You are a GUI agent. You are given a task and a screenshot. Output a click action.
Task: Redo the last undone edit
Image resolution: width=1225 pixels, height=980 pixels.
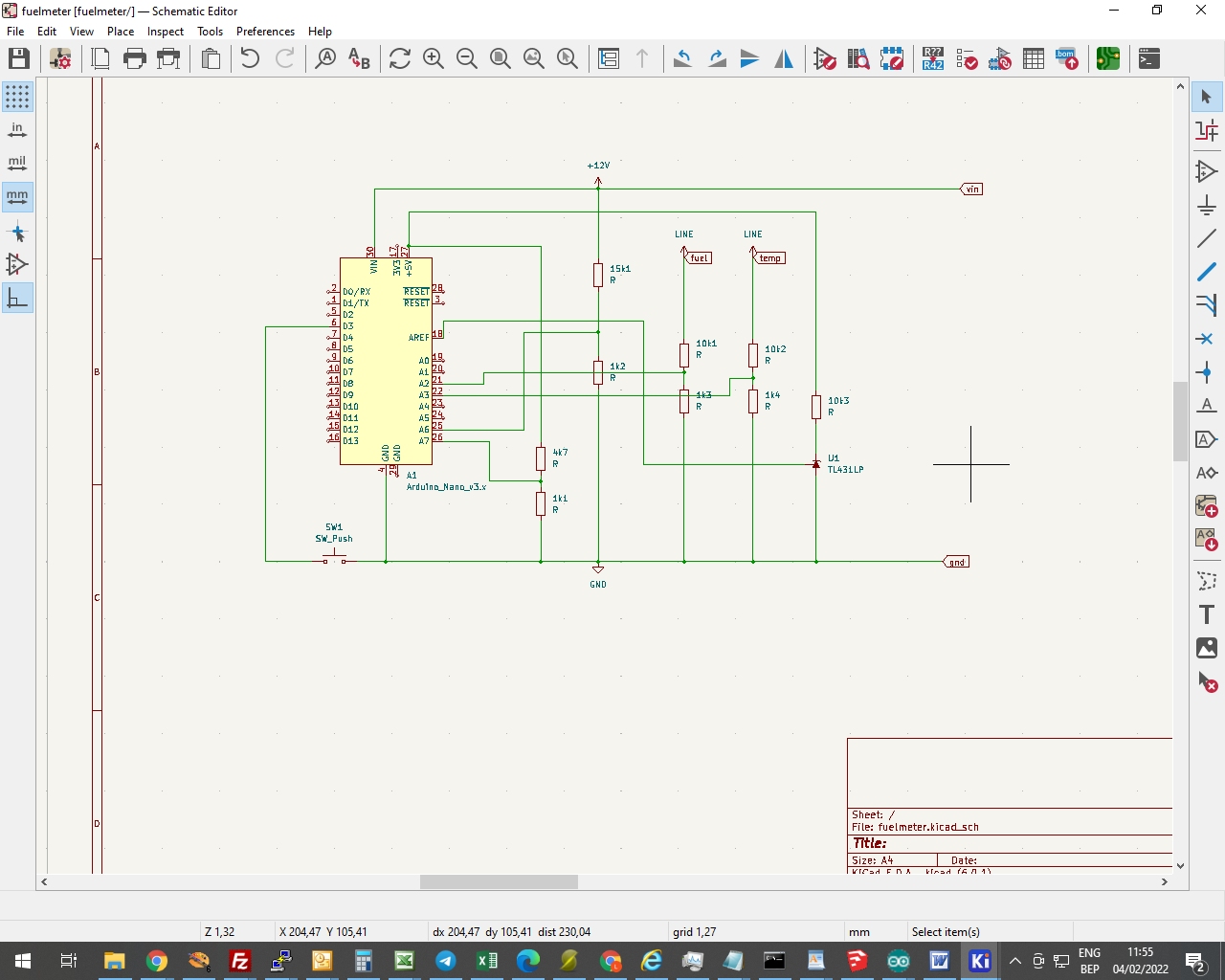pyautogui.click(x=285, y=58)
